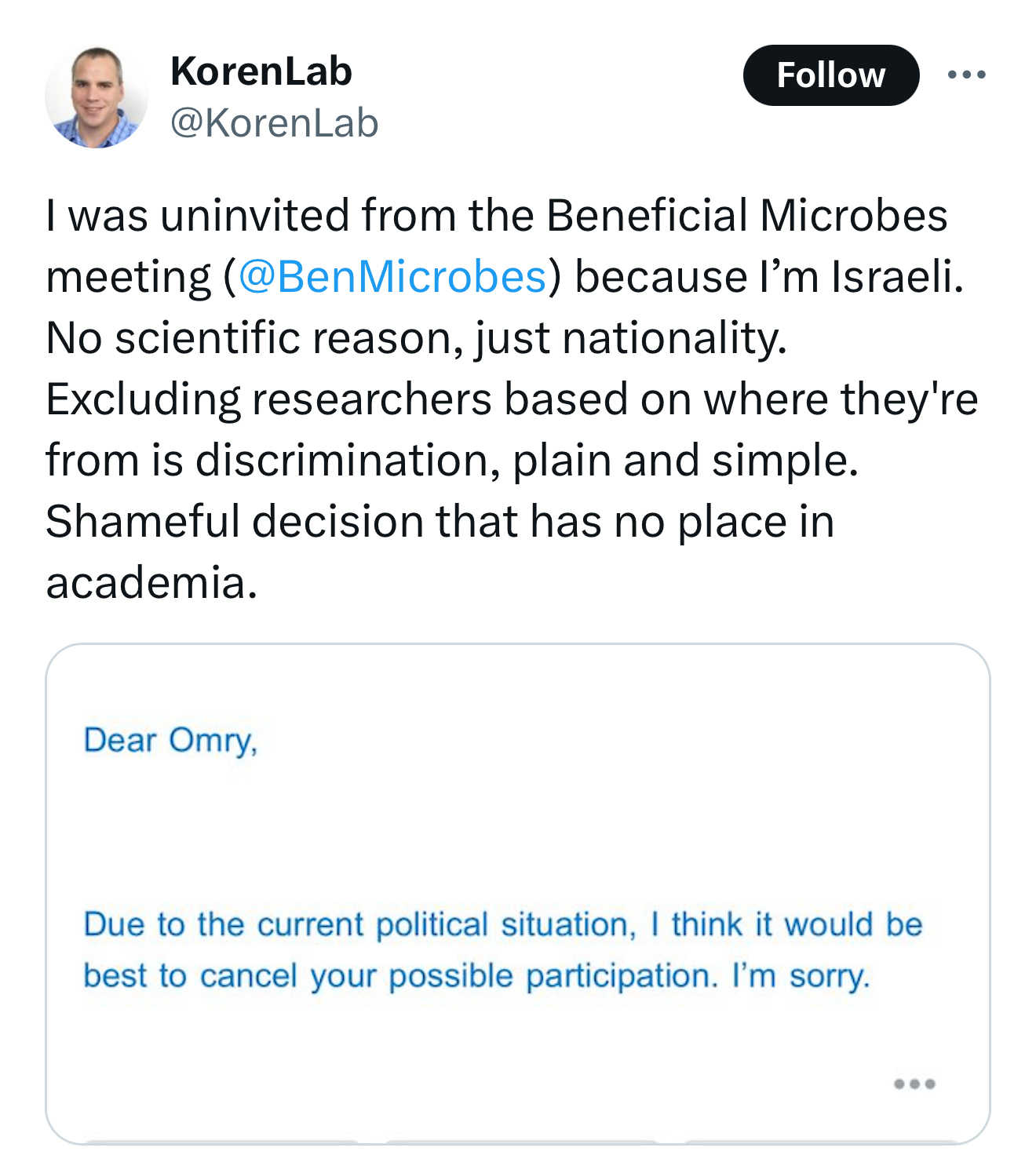Click the 'Dear Omry,' greeting in the image
The image size is (1036, 1155).
170,740
